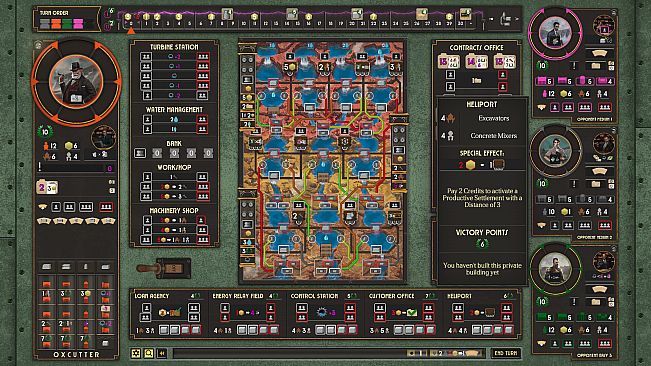Pick Water Management two-drop action slot
The height and width of the screenshot is (366, 651).
click(147, 120)
